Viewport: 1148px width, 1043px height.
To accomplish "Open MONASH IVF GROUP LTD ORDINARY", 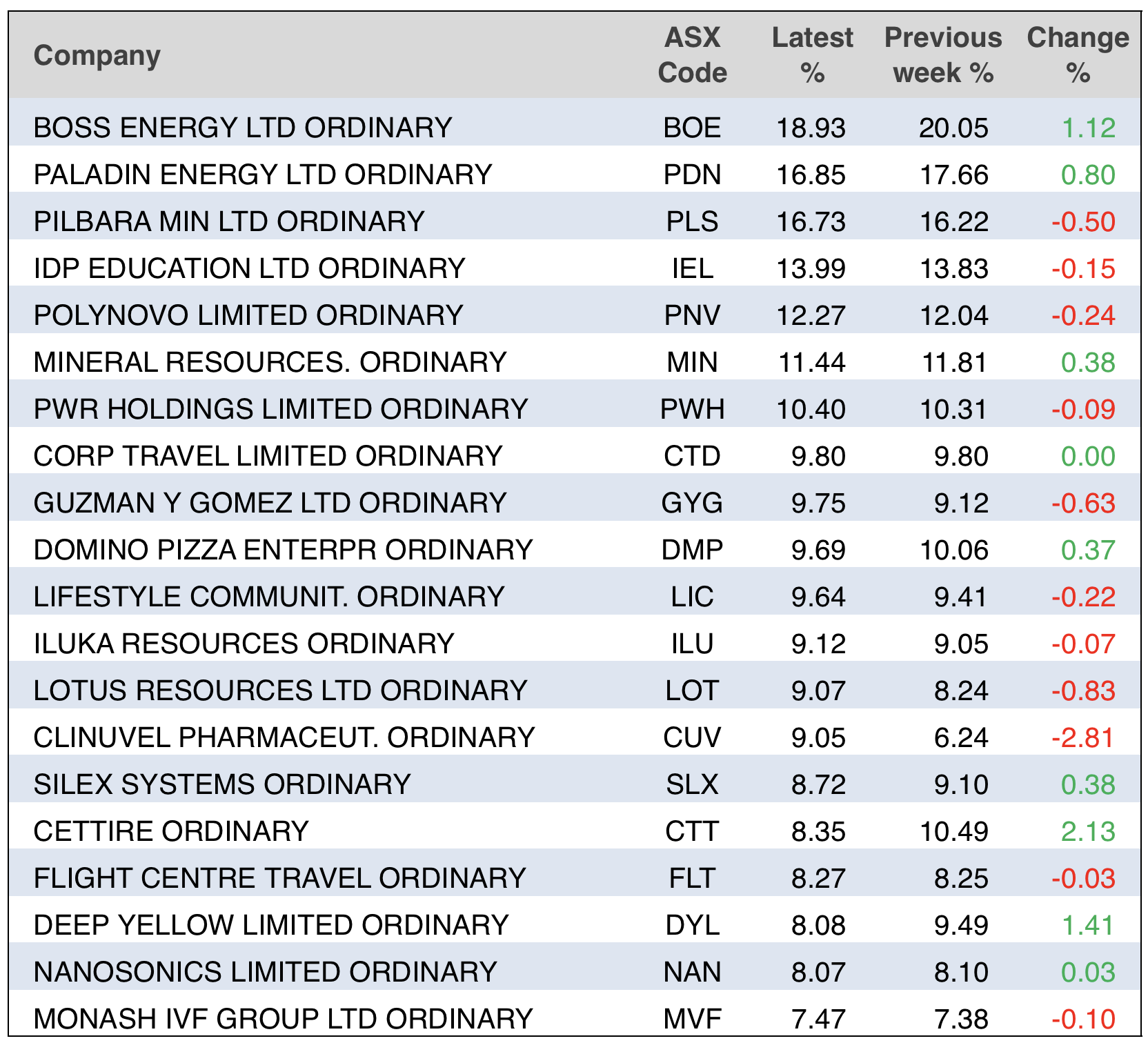I will [x=283, y=1019].
